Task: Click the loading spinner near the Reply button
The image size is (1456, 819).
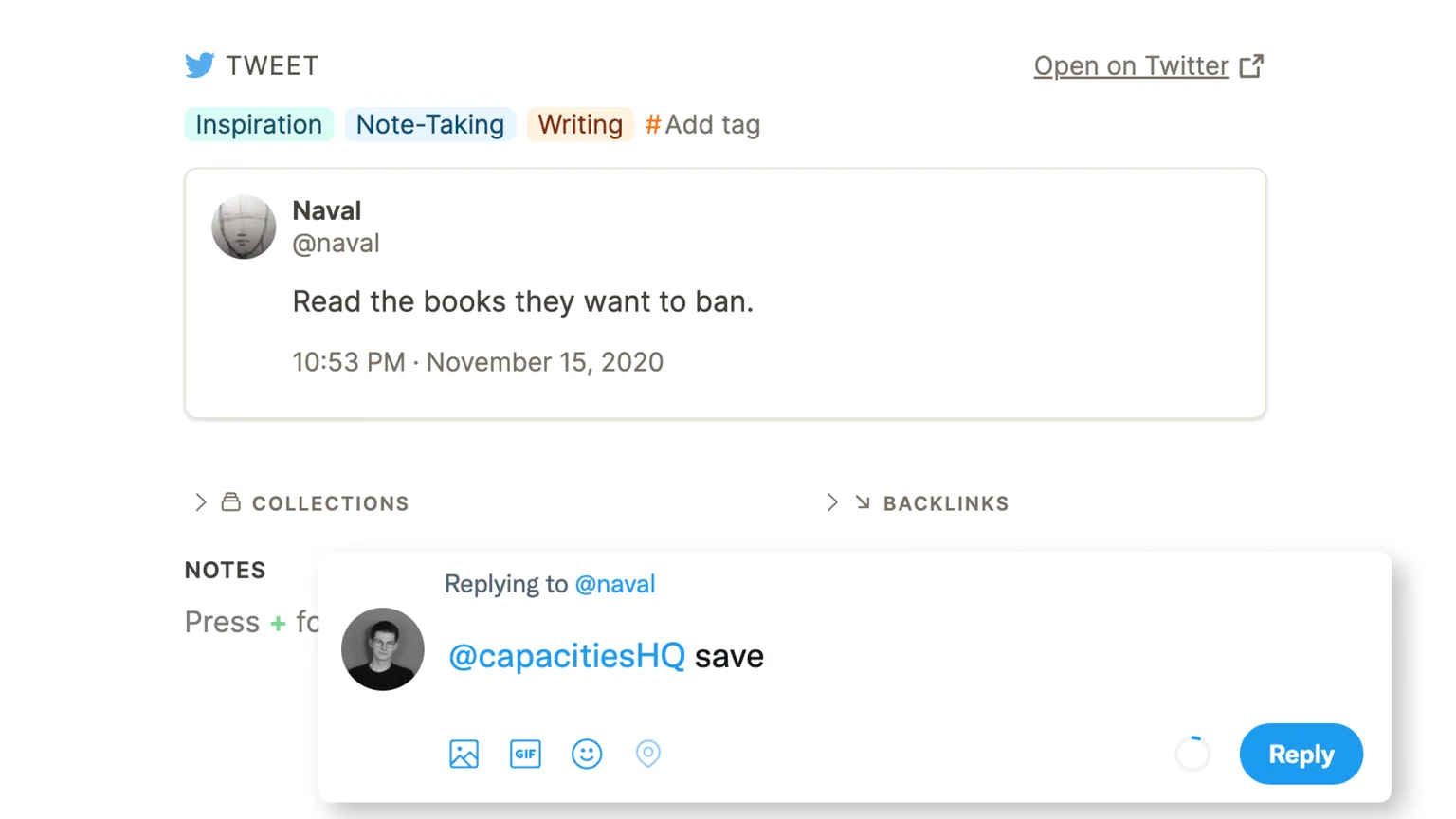Action: (1192, 754)
